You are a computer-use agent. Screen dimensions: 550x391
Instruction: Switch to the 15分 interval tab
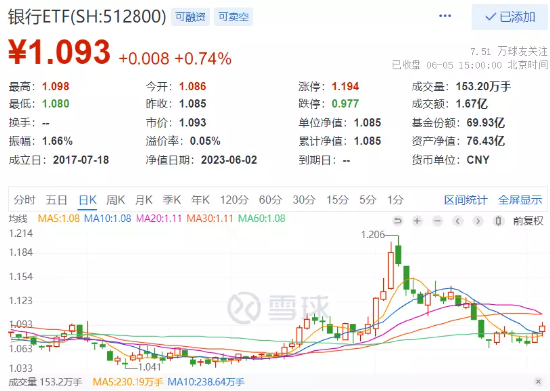click(337, 200)
